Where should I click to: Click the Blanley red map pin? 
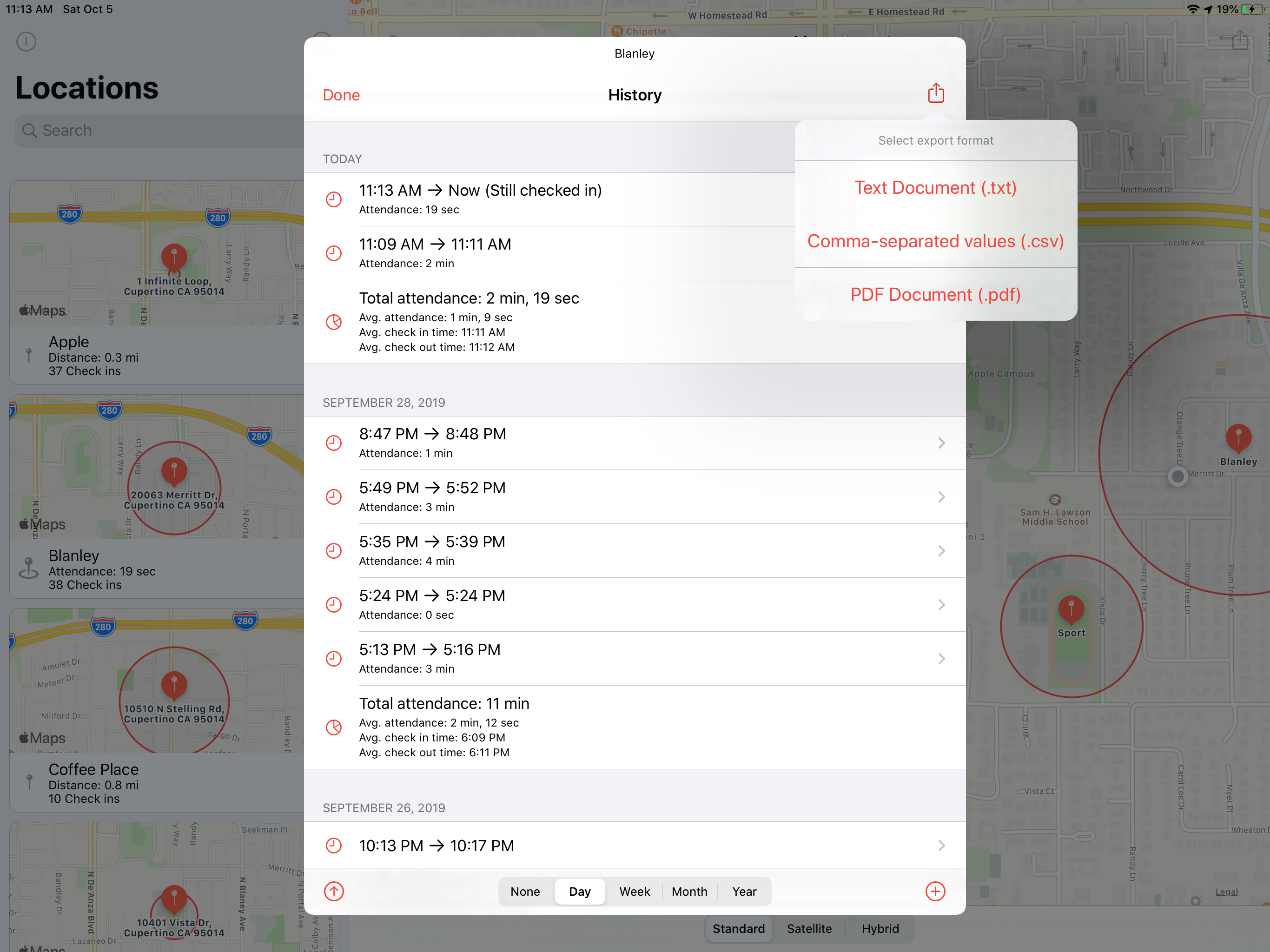click(x=1238, y=437)
